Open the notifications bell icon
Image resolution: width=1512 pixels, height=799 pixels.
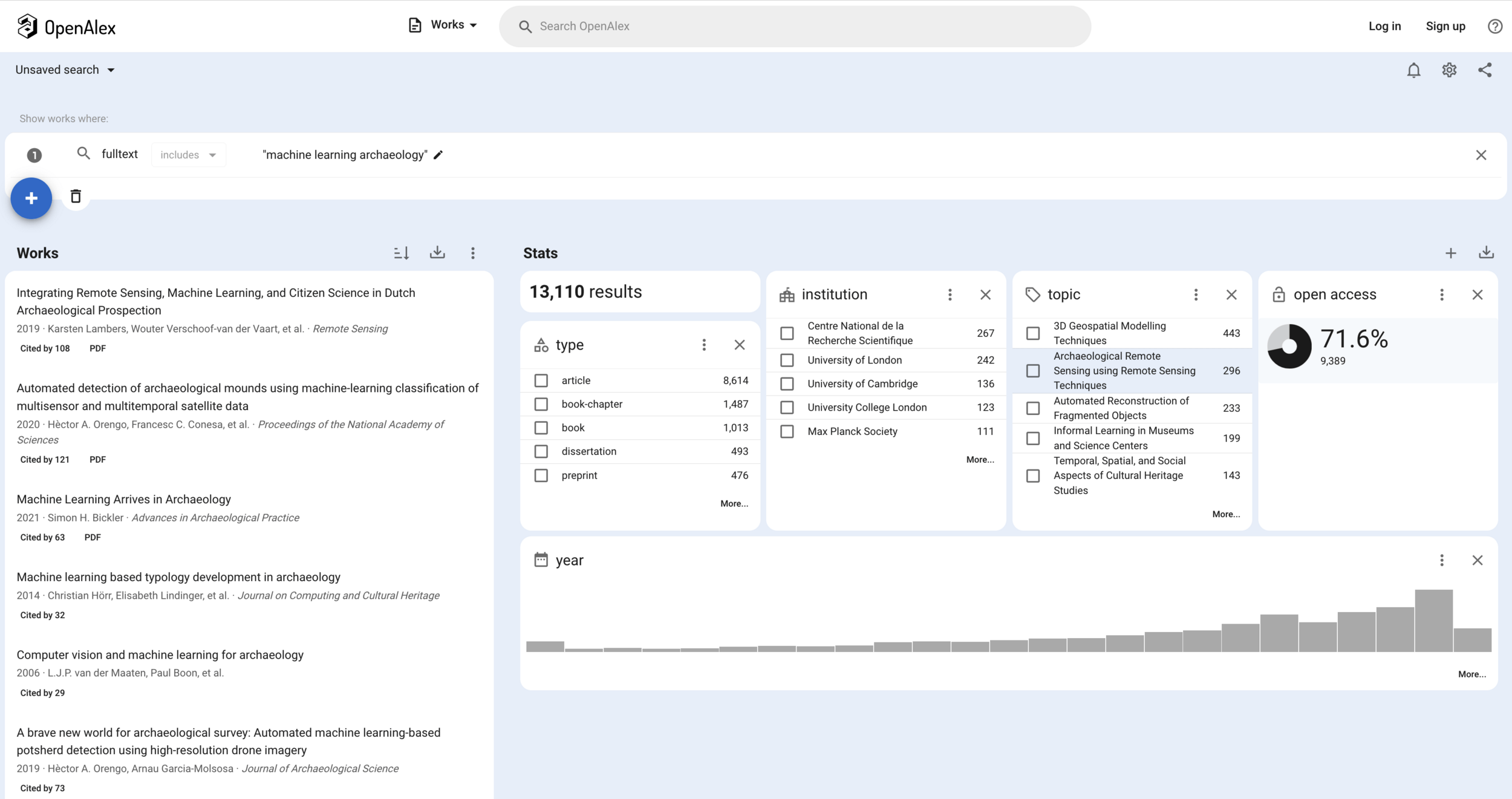pyautogui.click(x=1413, y=70)
